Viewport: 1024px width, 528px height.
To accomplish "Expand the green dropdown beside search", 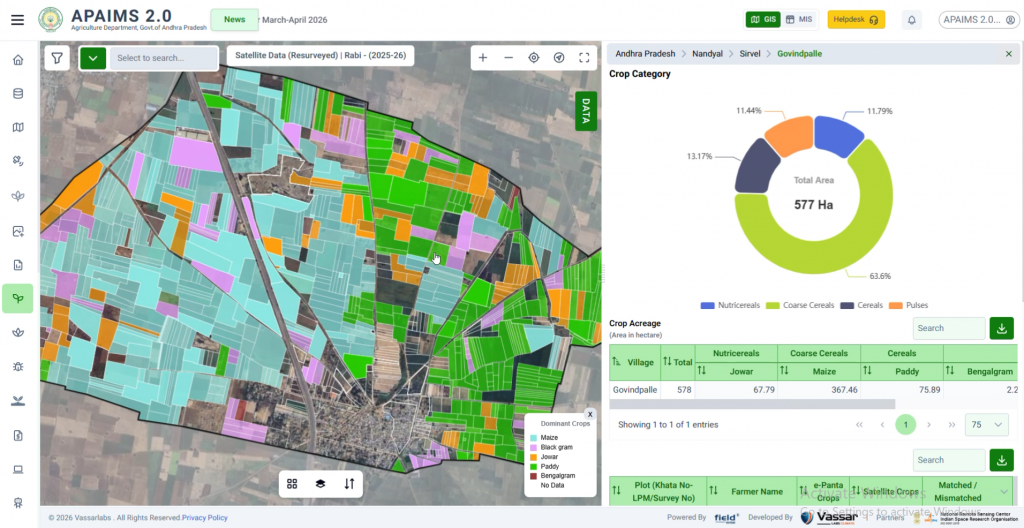I will click(x=93, y=58).
